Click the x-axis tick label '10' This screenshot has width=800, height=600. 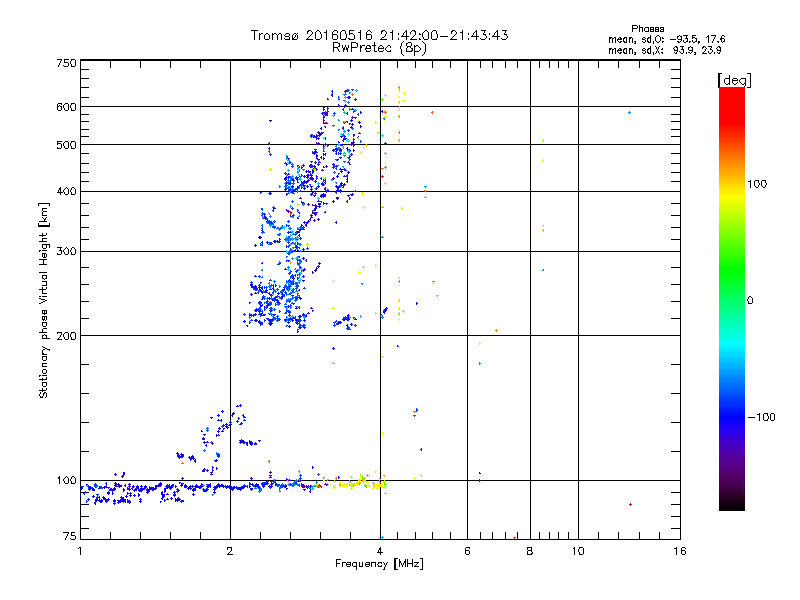point(578,551)
